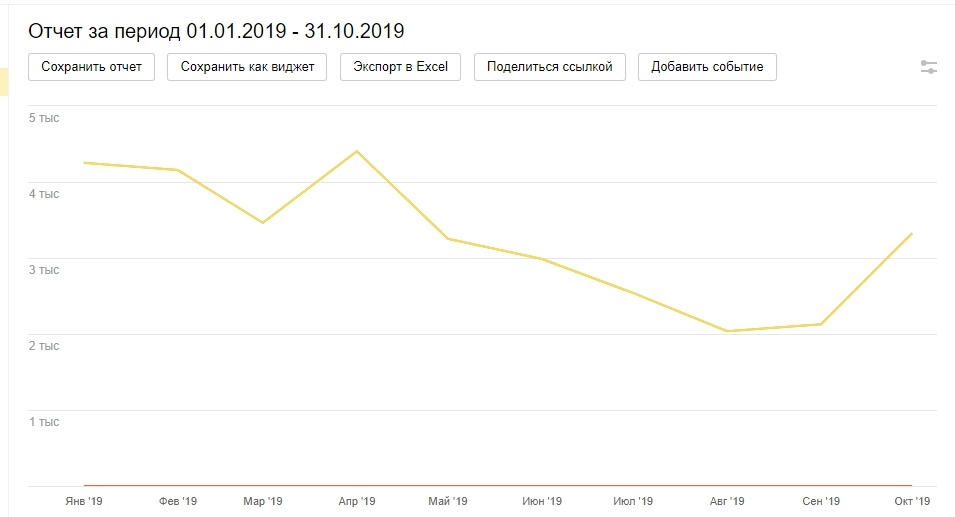The width and height of the screenshot is (955, 517).
Task: Click the March dip on yellow line
Action: coord(263,223)
